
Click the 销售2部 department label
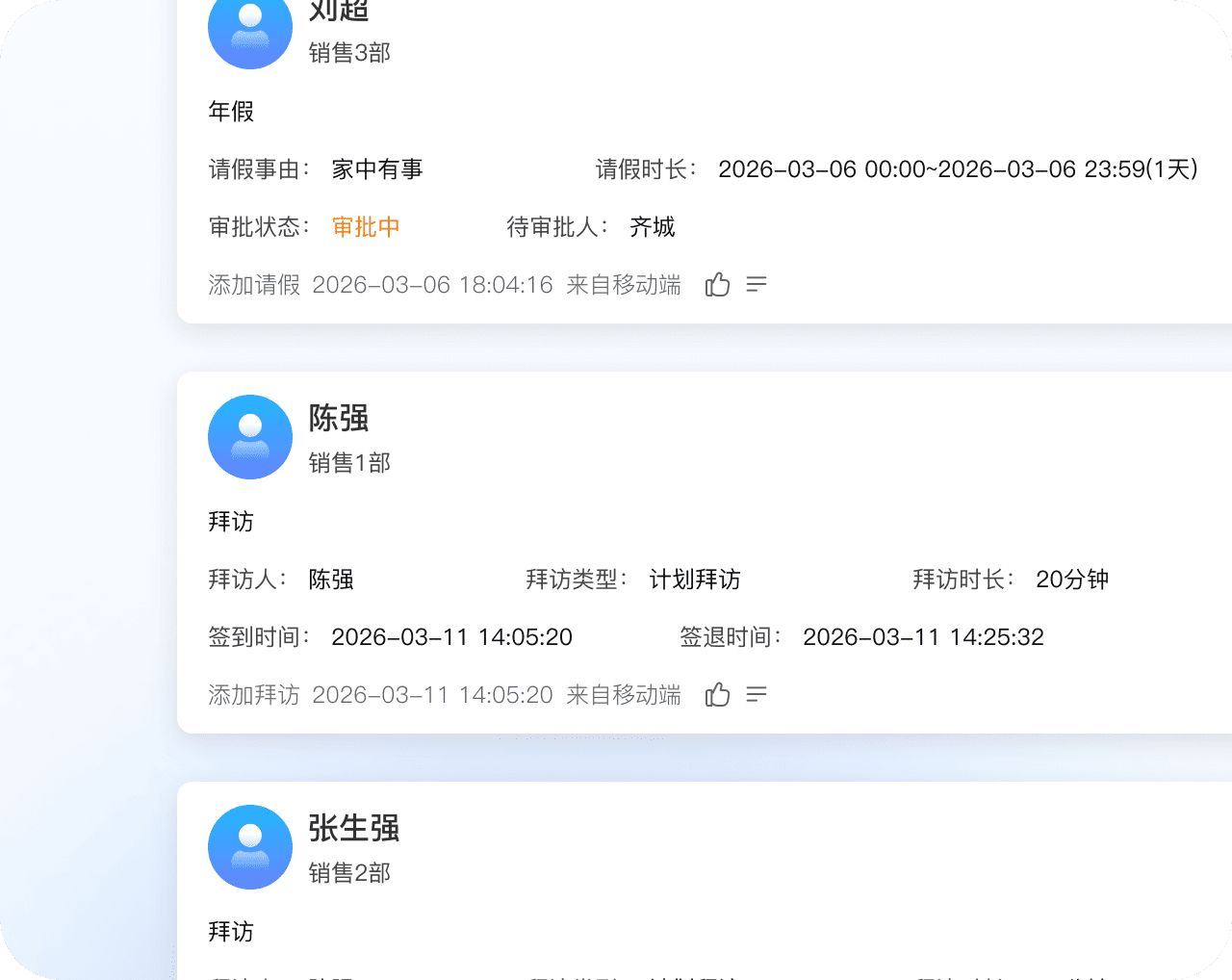(349, 873)
